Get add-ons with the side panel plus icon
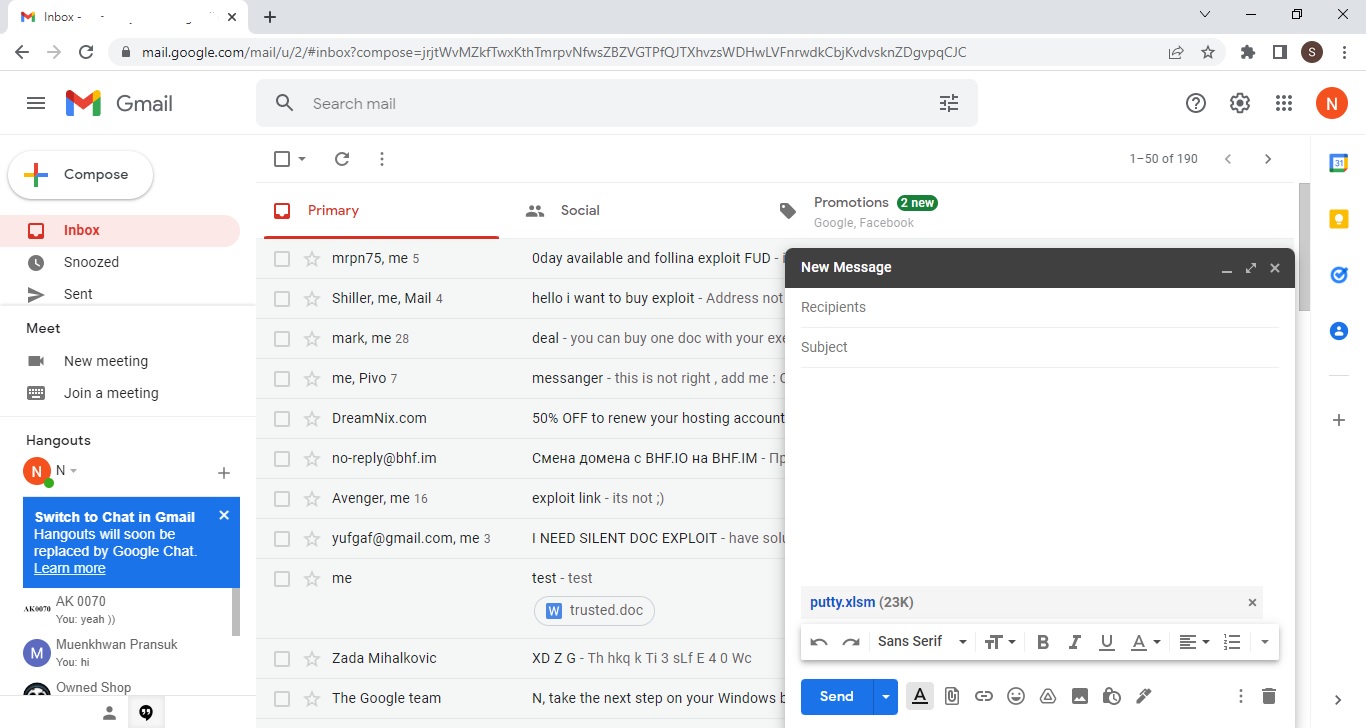1366x728 pixels. tap(1339, 420)
